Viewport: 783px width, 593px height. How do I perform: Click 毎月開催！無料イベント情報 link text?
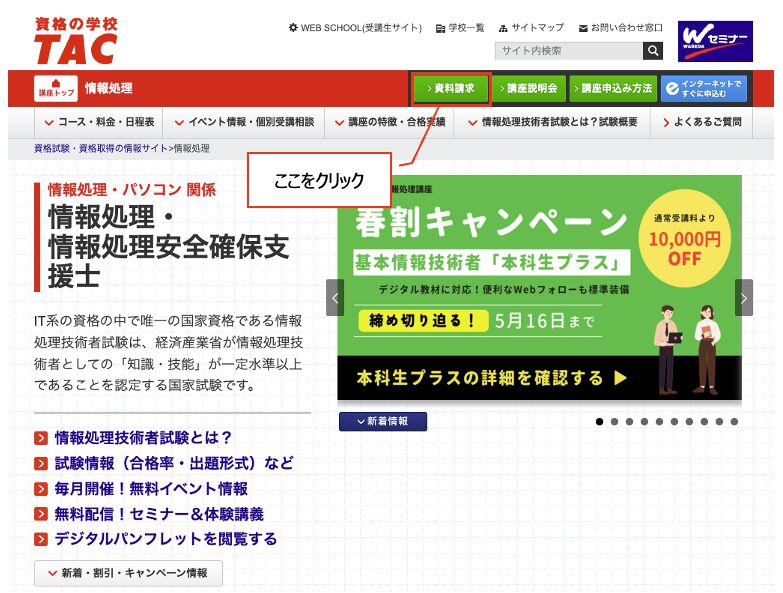[151, 489]
